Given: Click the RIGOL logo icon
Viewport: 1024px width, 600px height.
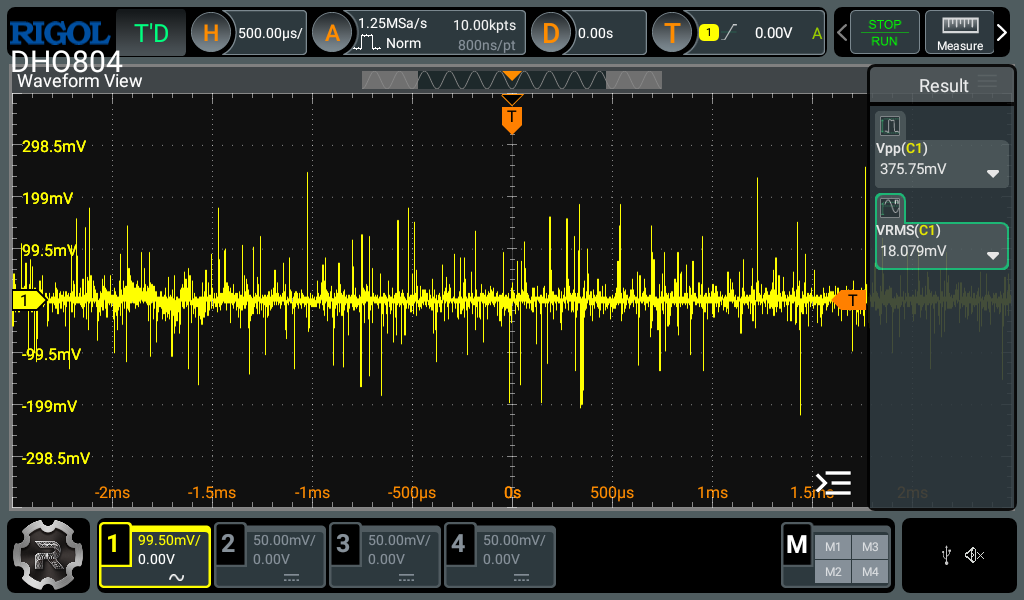Looking at the screenshot, I should click(58, 32).
